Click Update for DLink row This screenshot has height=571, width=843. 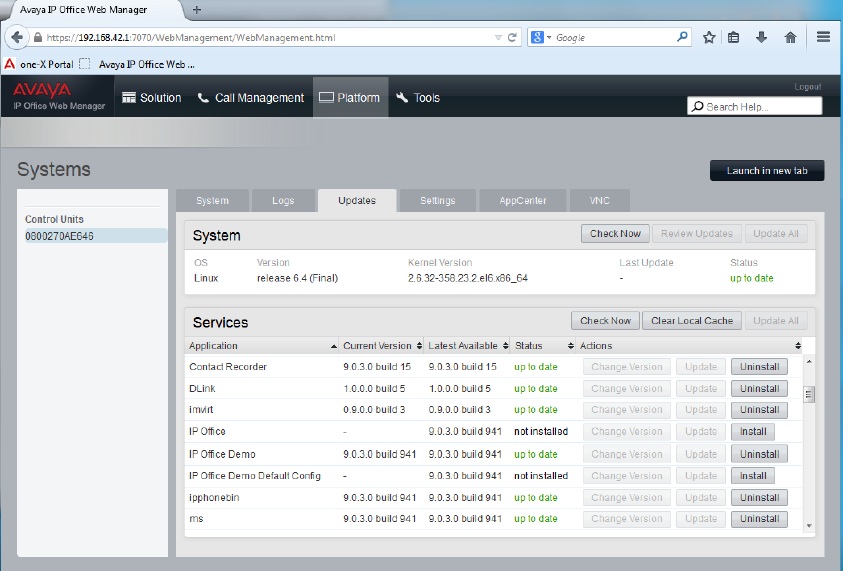pos(701,388)
